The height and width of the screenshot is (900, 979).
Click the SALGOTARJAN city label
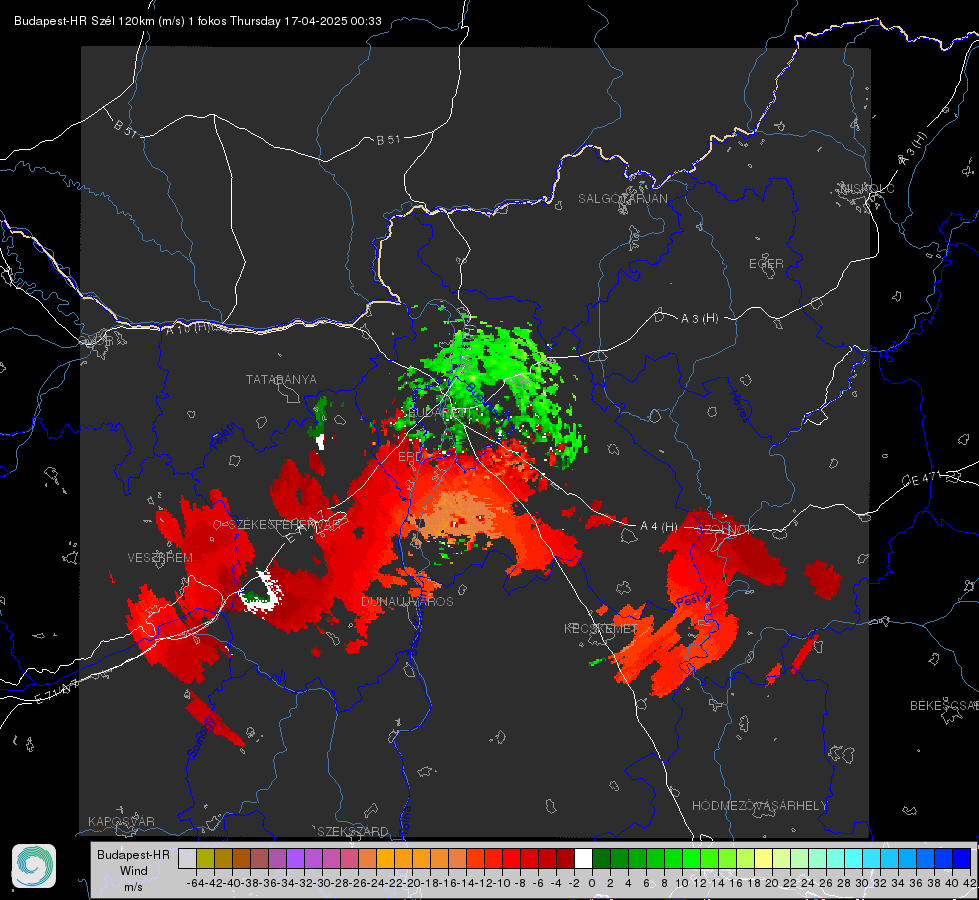click(622, 199)
